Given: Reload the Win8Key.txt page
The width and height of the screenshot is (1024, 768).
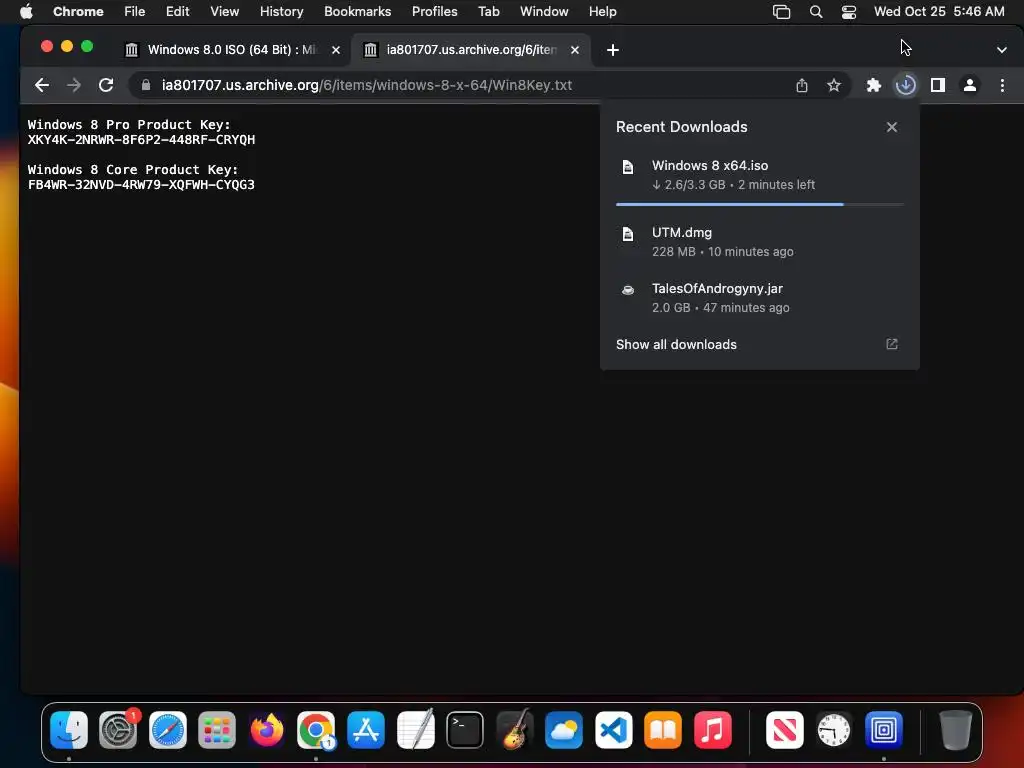Looking at the screenshot, I should click(x=106, y=85).
